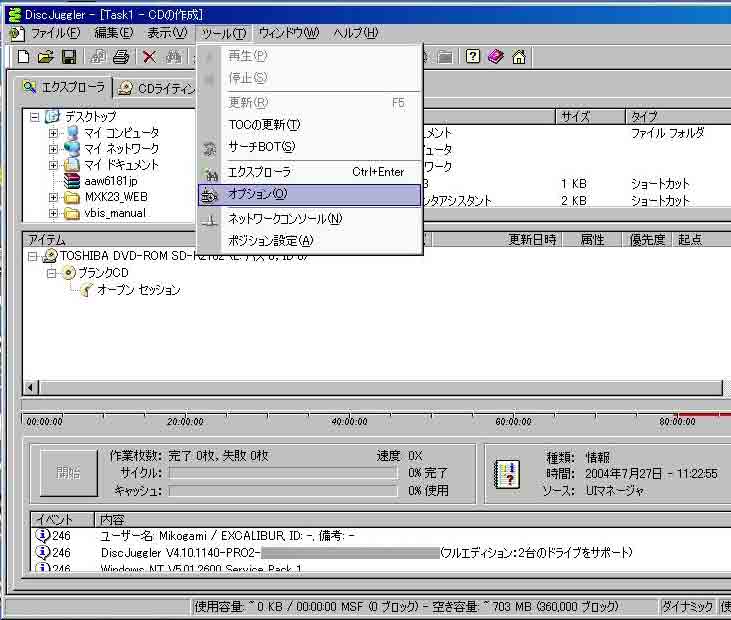Screen dimensions: 731x620
Task: Choose TOCの更新(T) menu entry
Action: (310, 124)
